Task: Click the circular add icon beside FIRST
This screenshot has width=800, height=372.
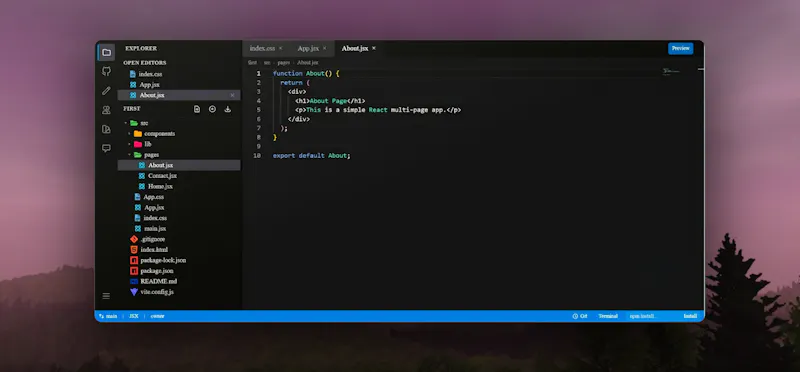Action: coord(212,109)
